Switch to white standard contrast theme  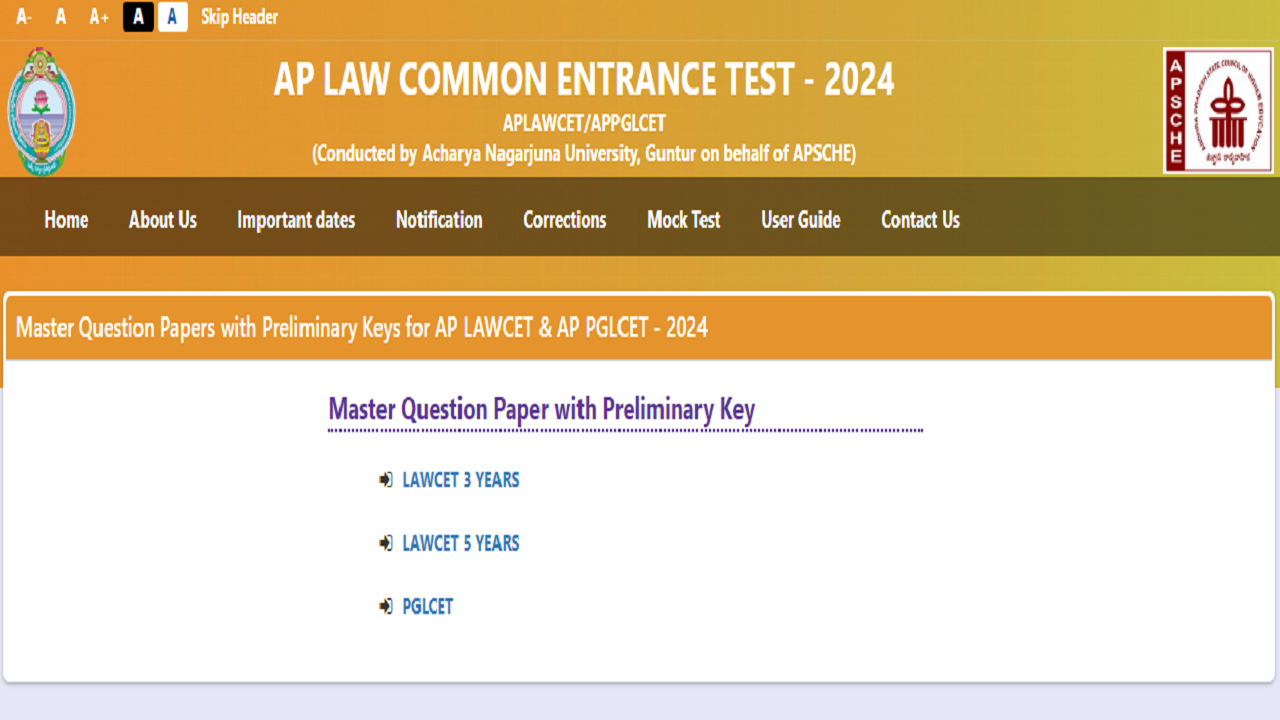point(172,17)
